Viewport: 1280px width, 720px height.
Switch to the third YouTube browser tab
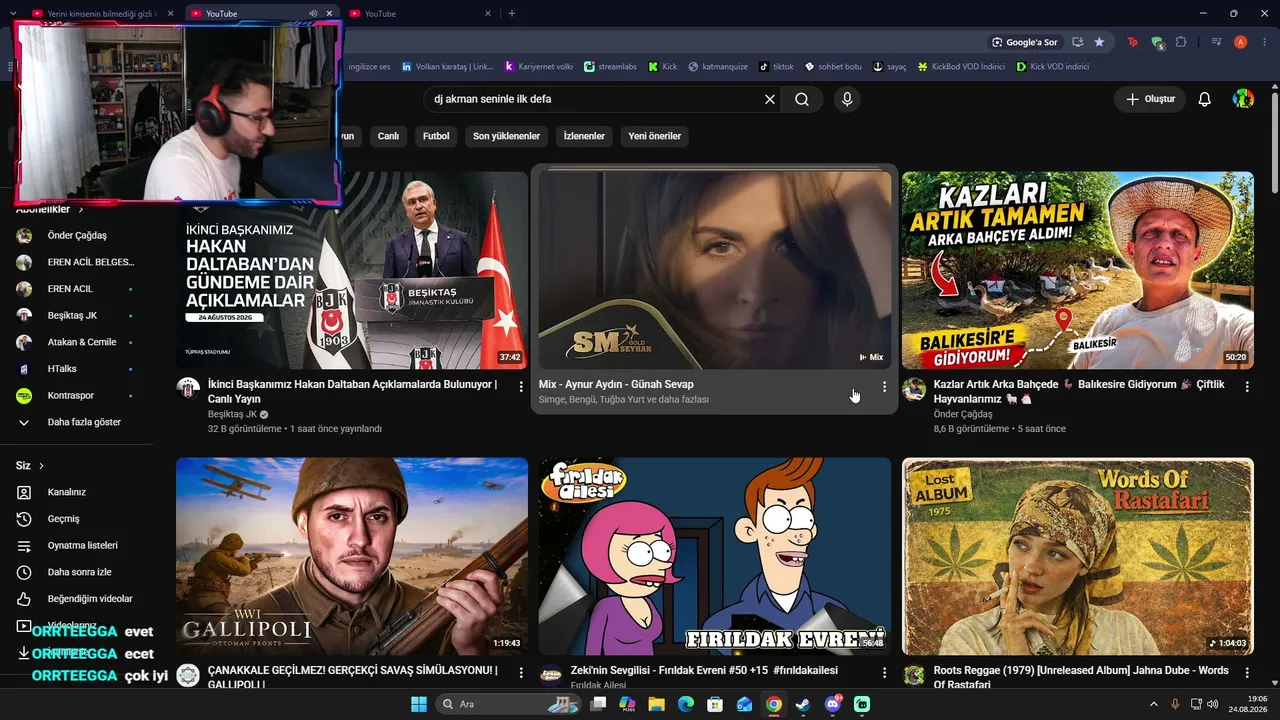420,14
